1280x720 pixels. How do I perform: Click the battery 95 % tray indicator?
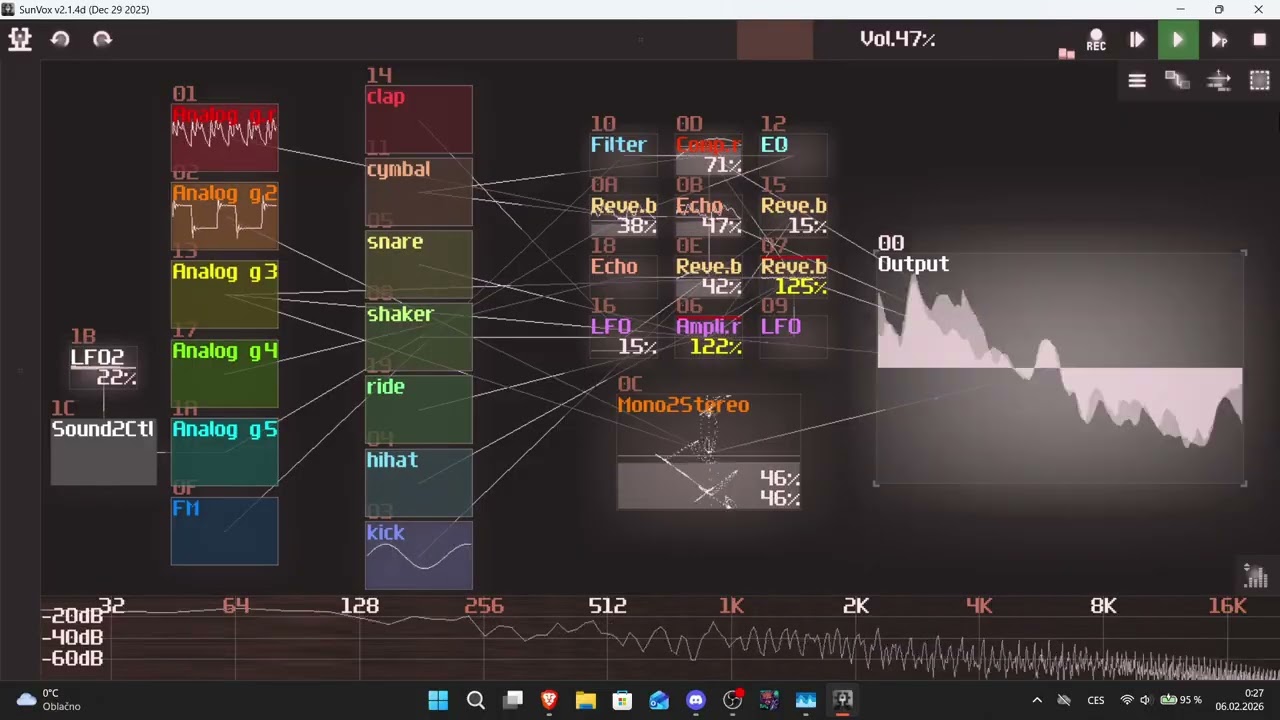click(1183, 700)
